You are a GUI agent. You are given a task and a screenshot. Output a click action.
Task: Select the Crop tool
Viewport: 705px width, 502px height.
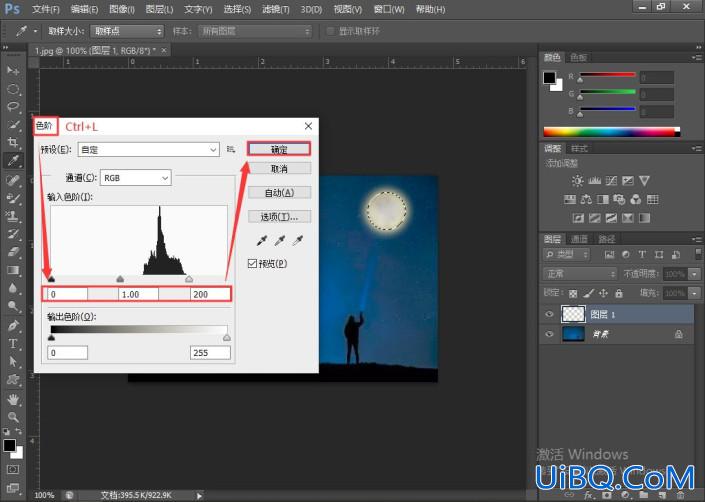click(x=13, y=143)
